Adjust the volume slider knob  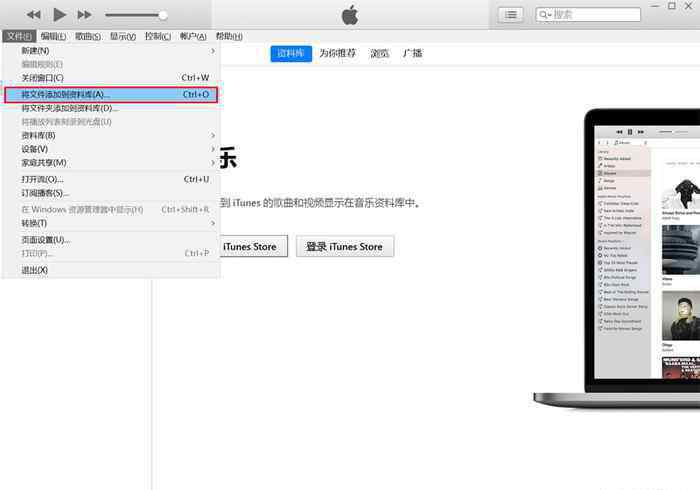[163, 15]
